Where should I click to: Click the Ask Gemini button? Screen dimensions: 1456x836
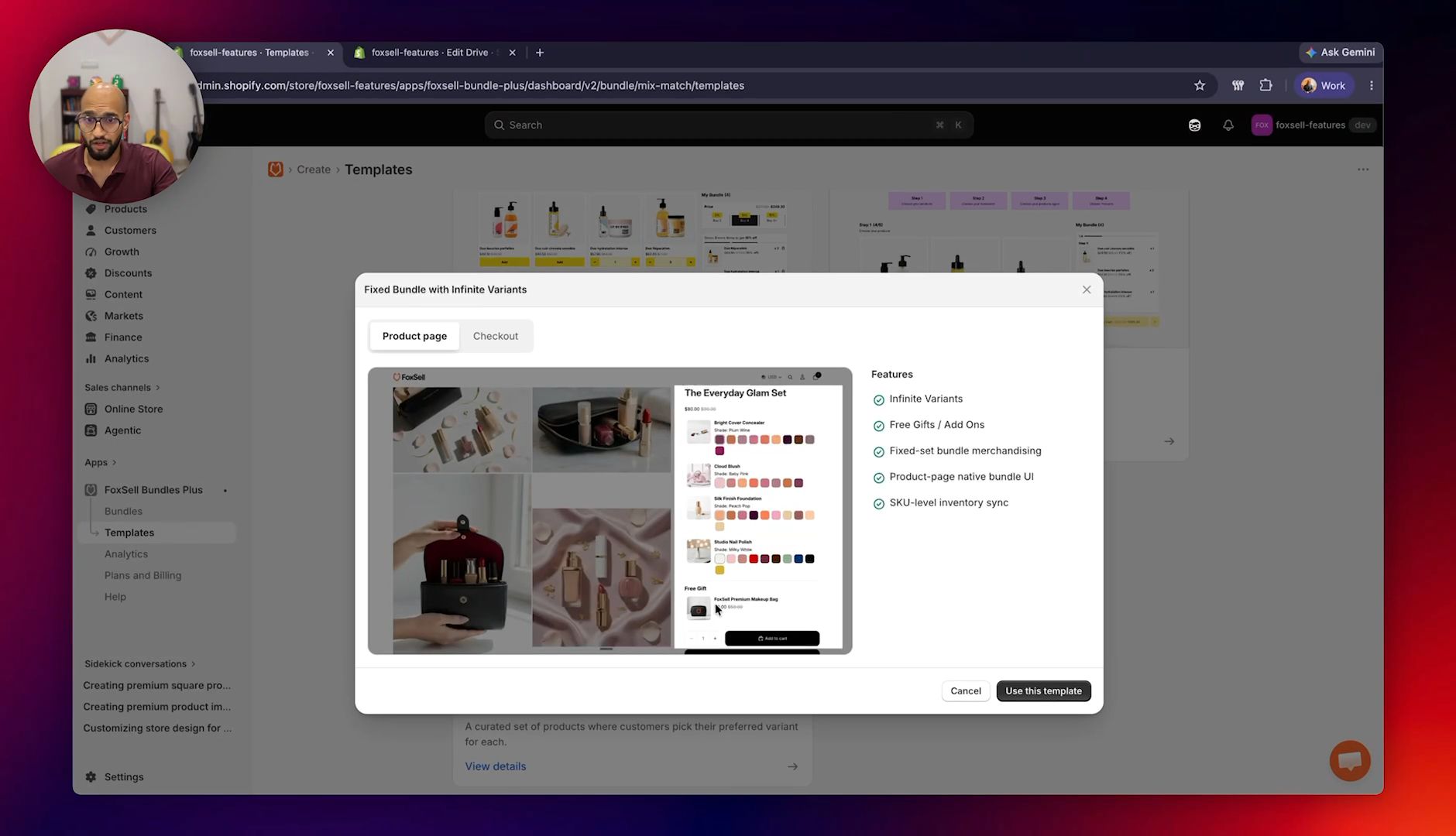[1340, 52]
